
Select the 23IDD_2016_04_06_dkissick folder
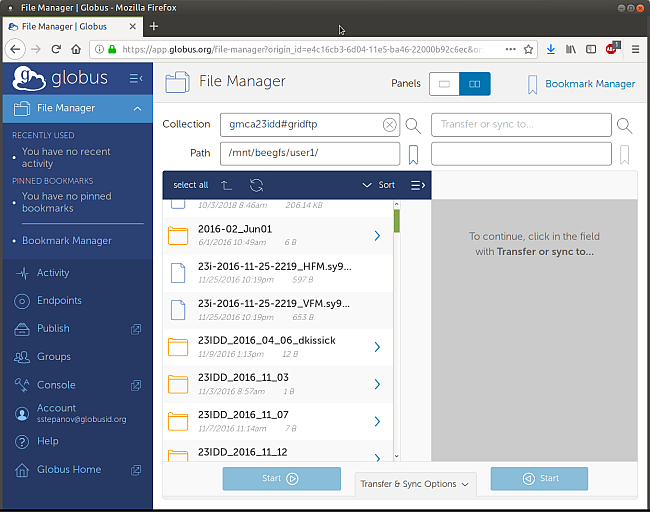pos(278,347)
